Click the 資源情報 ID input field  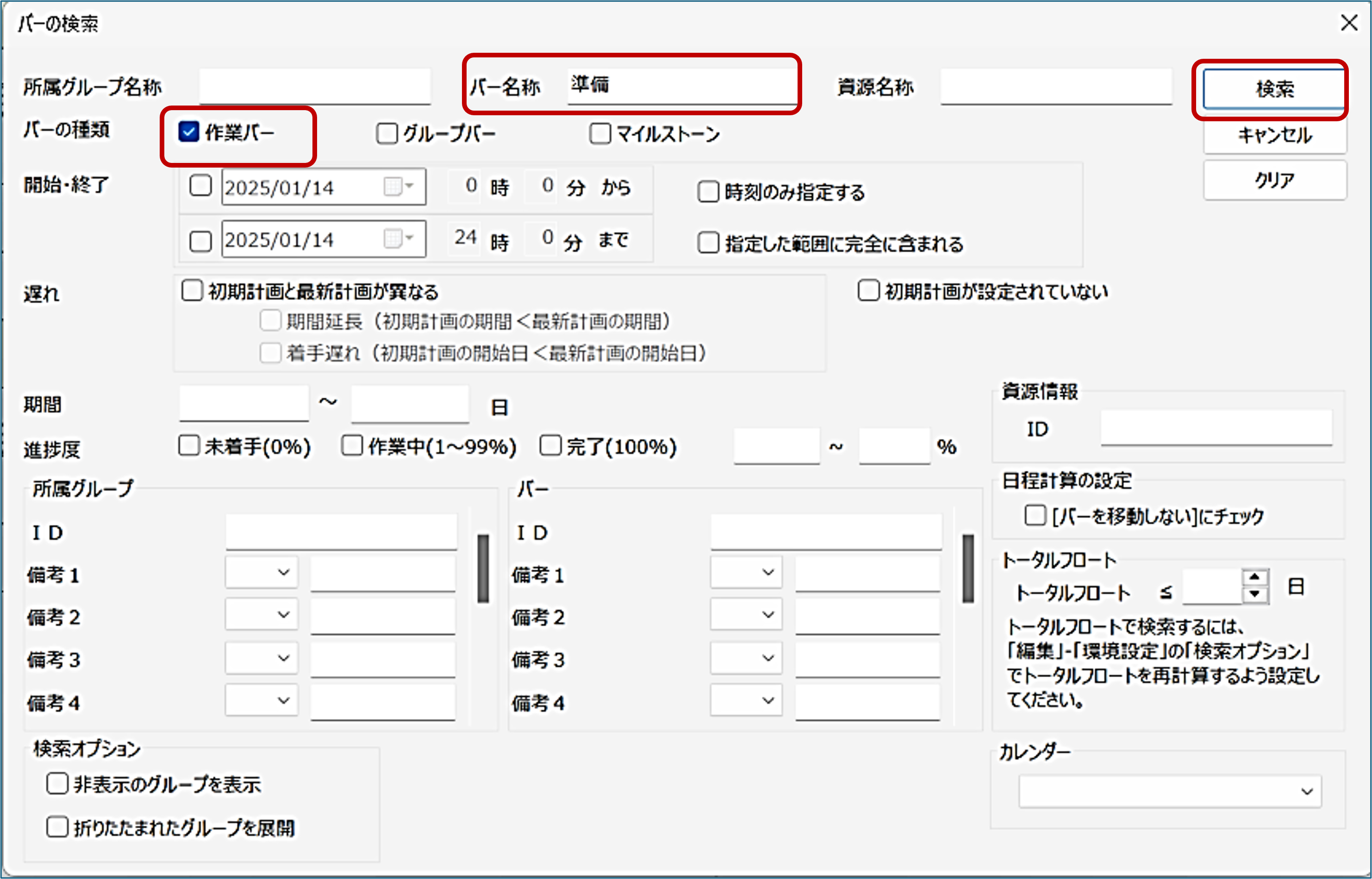[x=1216, y=428]
